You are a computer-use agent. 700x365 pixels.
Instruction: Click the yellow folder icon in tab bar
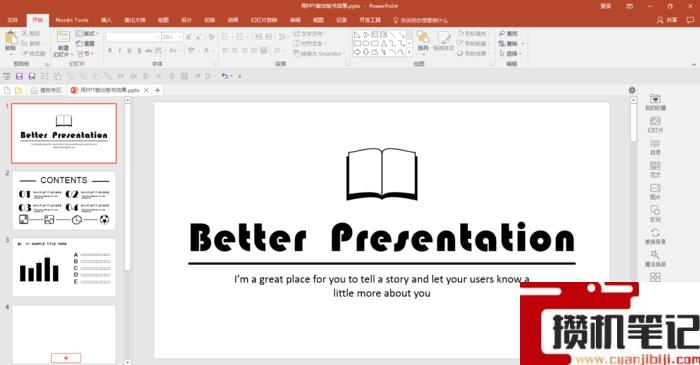tap(18, 90)
